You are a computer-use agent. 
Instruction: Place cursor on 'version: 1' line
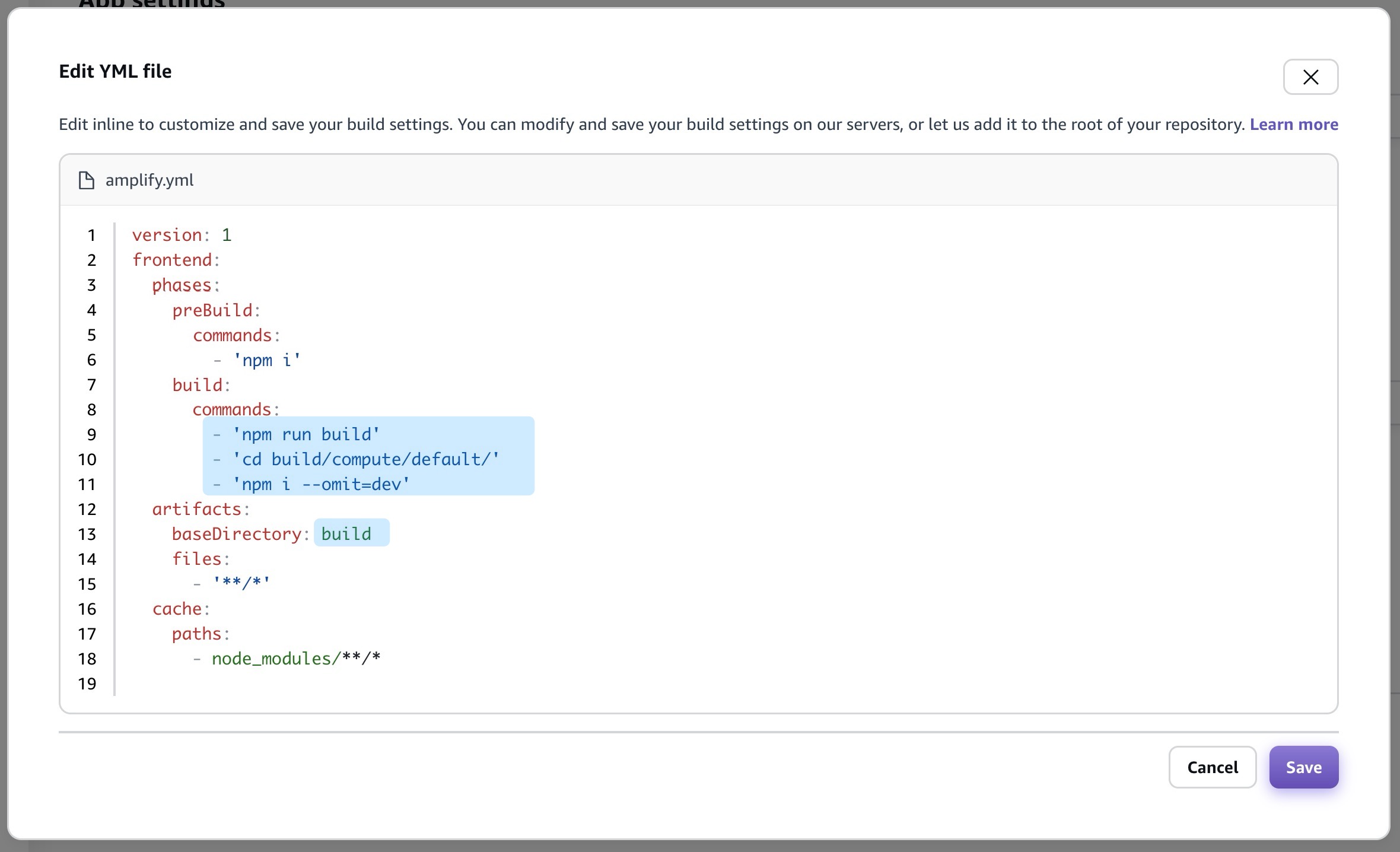coord(182,235)
